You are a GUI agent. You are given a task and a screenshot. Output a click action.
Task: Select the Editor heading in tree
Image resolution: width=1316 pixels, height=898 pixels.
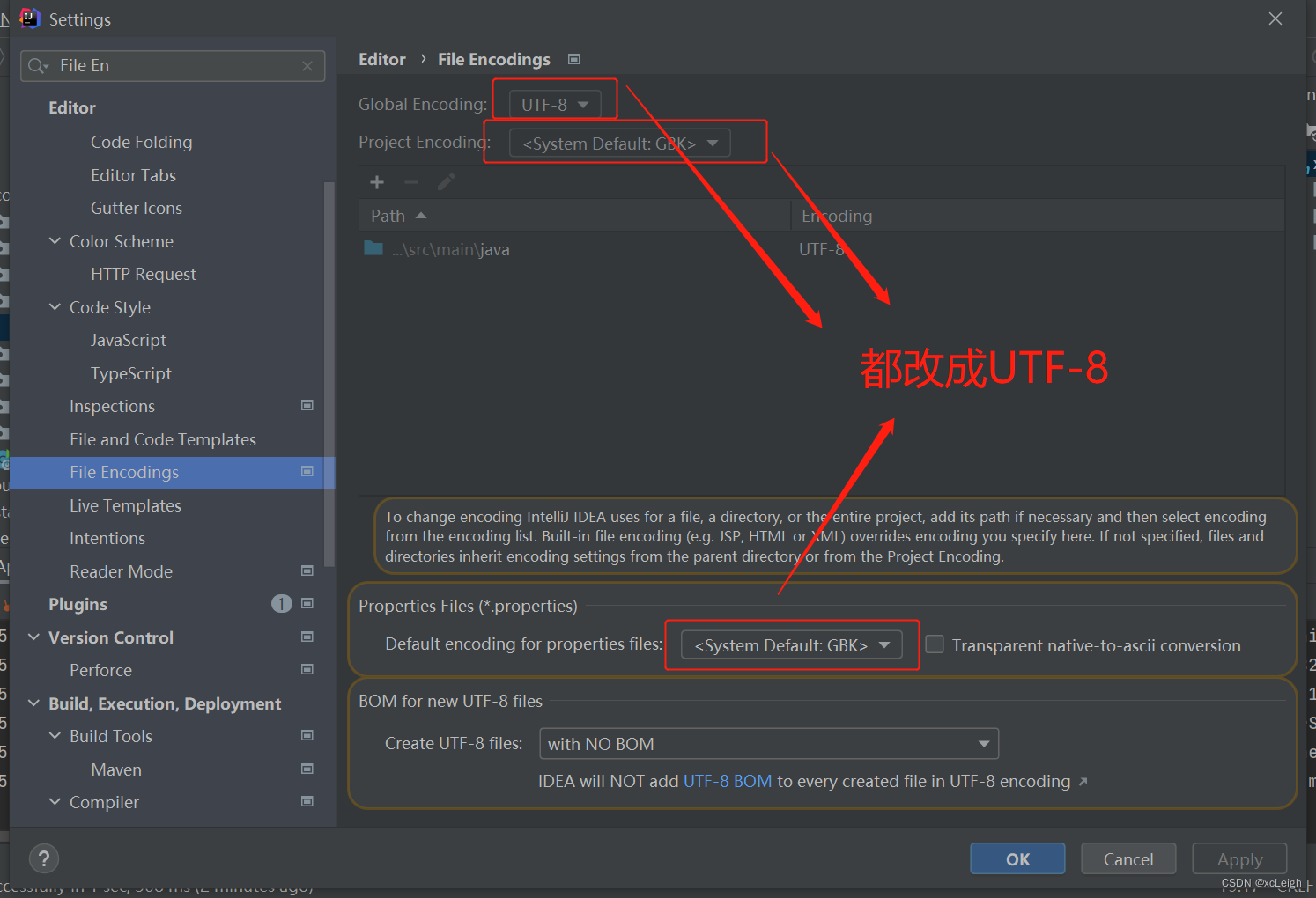coord(72,107)
